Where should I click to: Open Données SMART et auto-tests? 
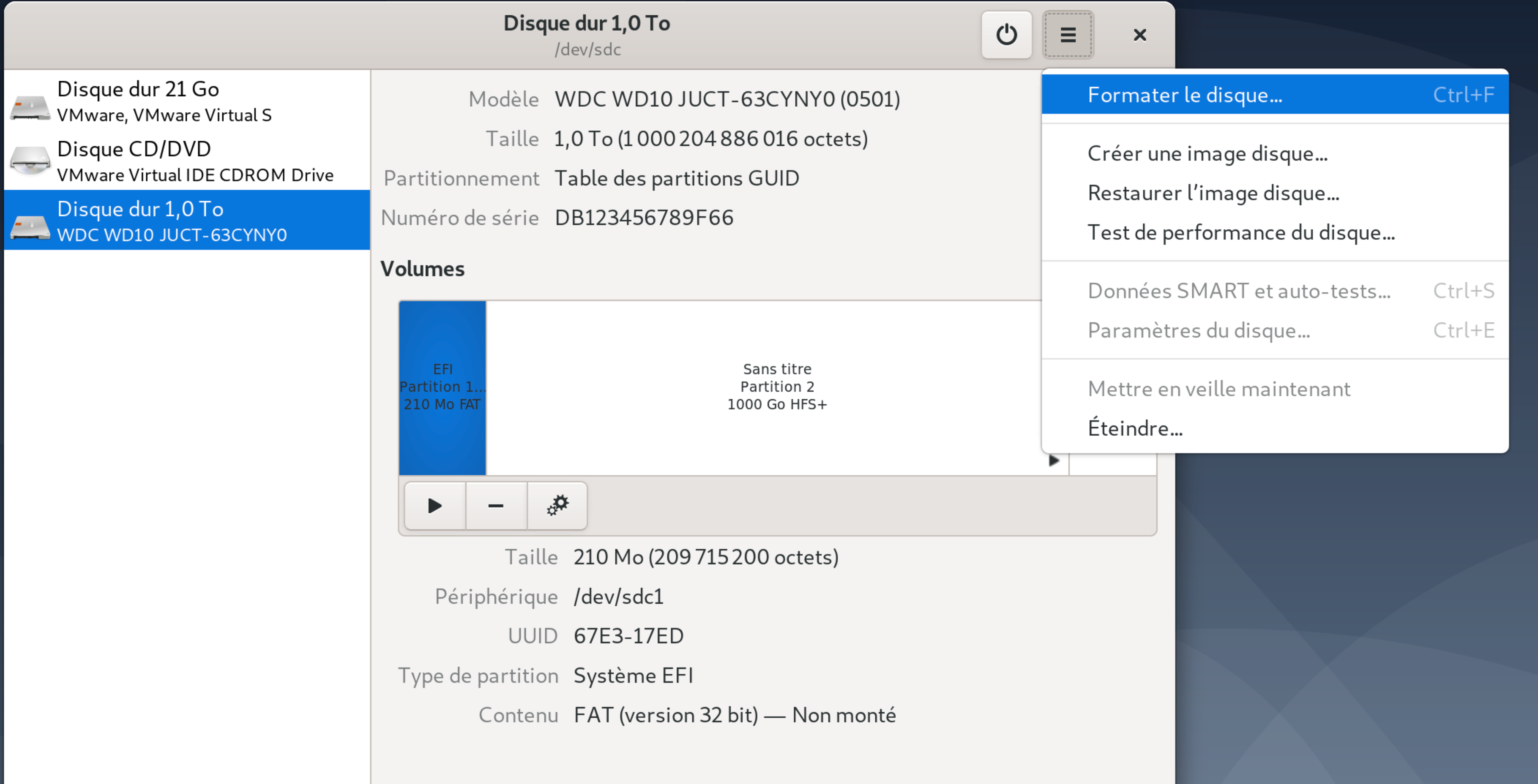point(1275,290)
